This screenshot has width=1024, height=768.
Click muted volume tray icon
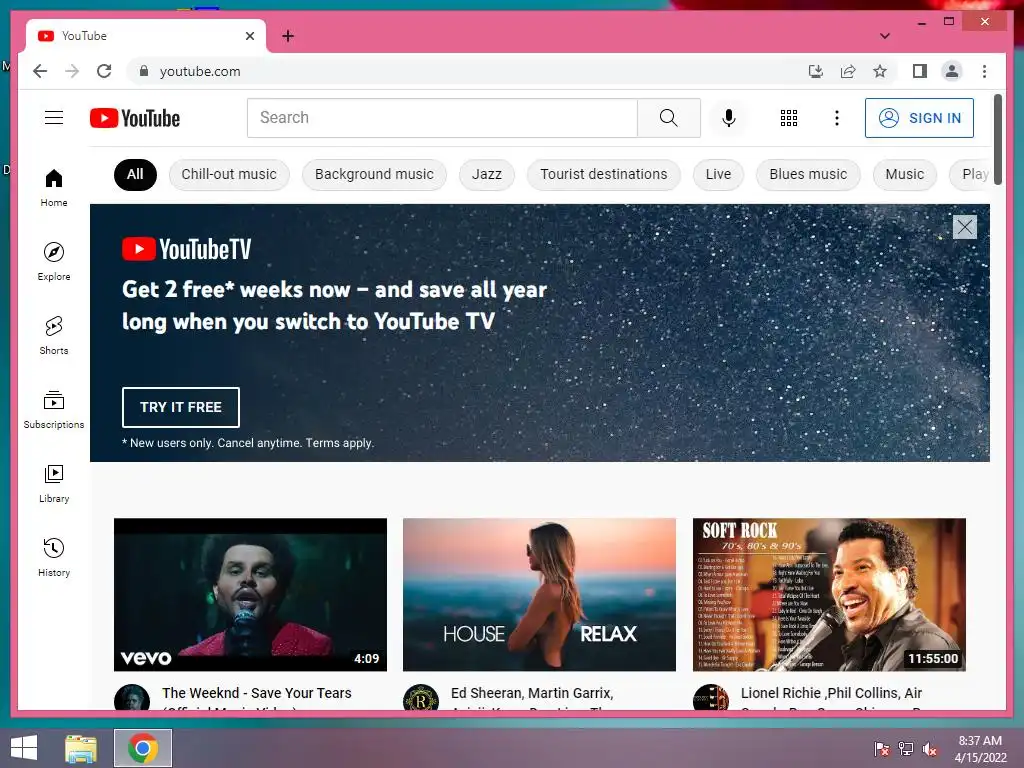[x=930, y=749]
